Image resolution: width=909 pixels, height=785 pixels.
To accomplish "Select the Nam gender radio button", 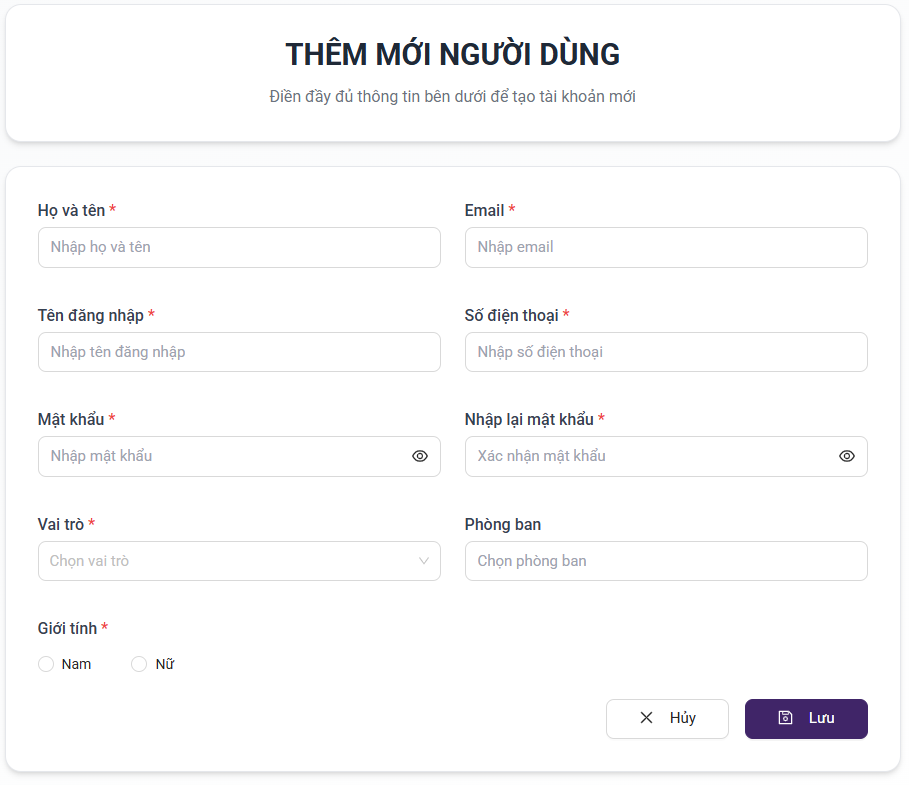I will tap(46, 664).
